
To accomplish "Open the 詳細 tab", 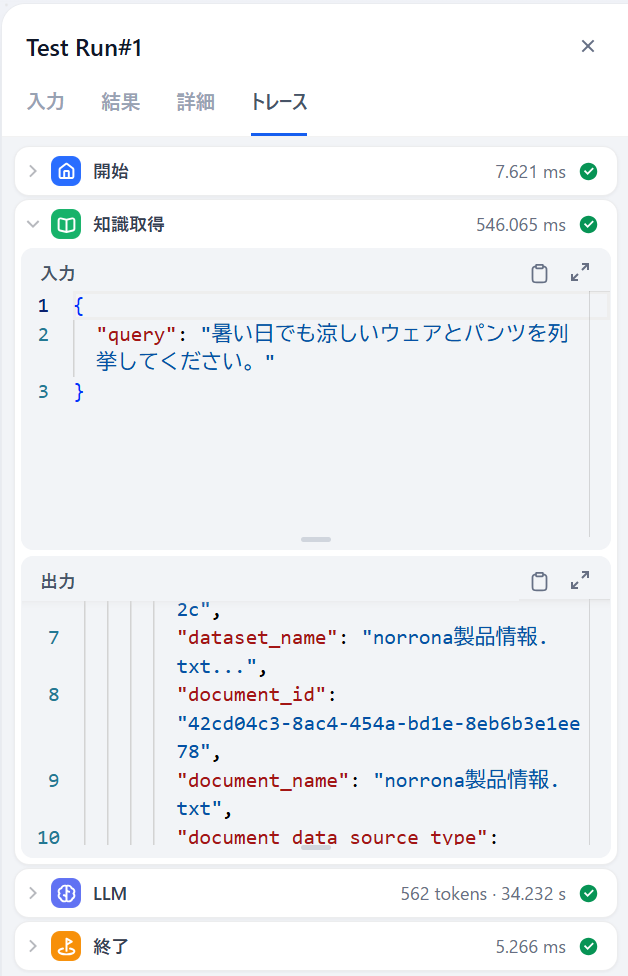I will [195, 101].
